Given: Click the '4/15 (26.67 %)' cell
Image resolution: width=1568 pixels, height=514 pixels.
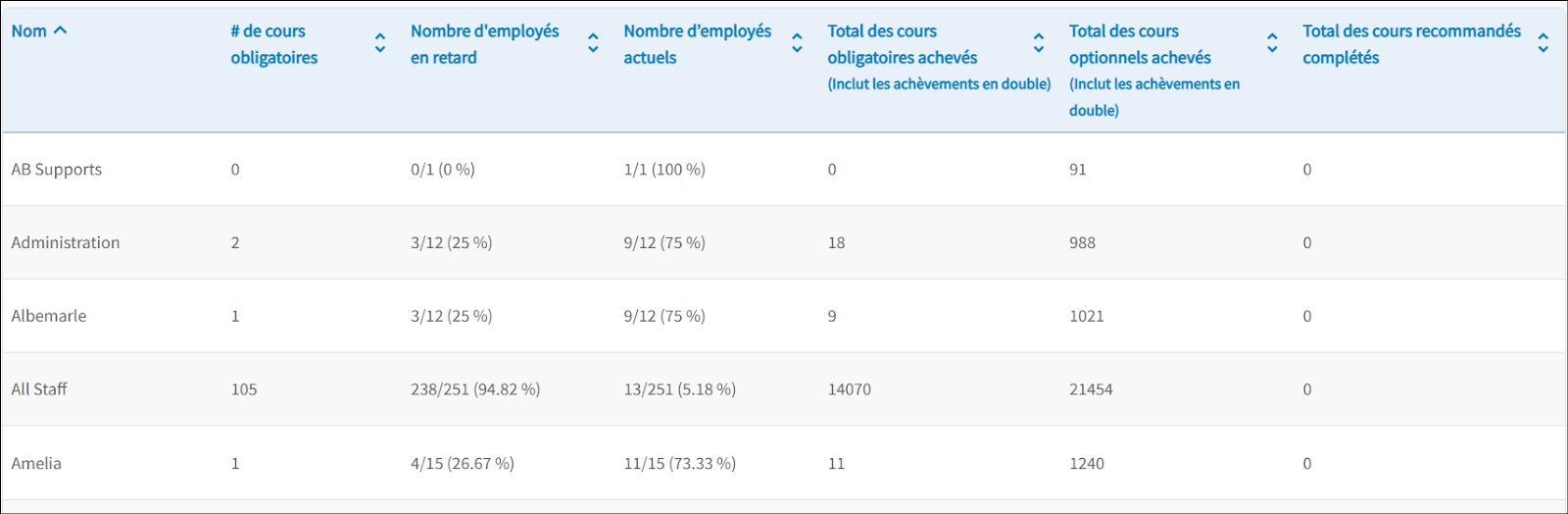Looking at the screenshot, I should 463,463.
